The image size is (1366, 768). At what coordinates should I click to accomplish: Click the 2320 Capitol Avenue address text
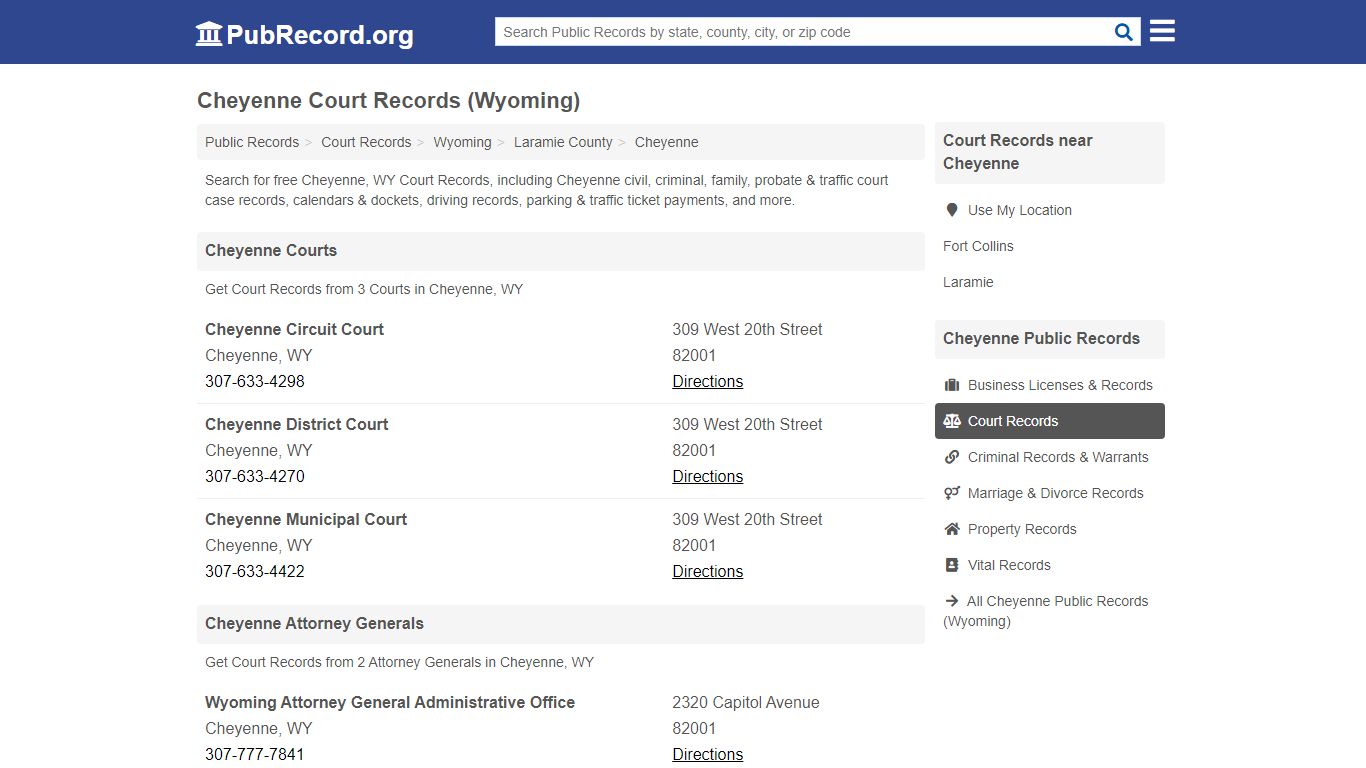pyautogui.click(x=746, y=702)
